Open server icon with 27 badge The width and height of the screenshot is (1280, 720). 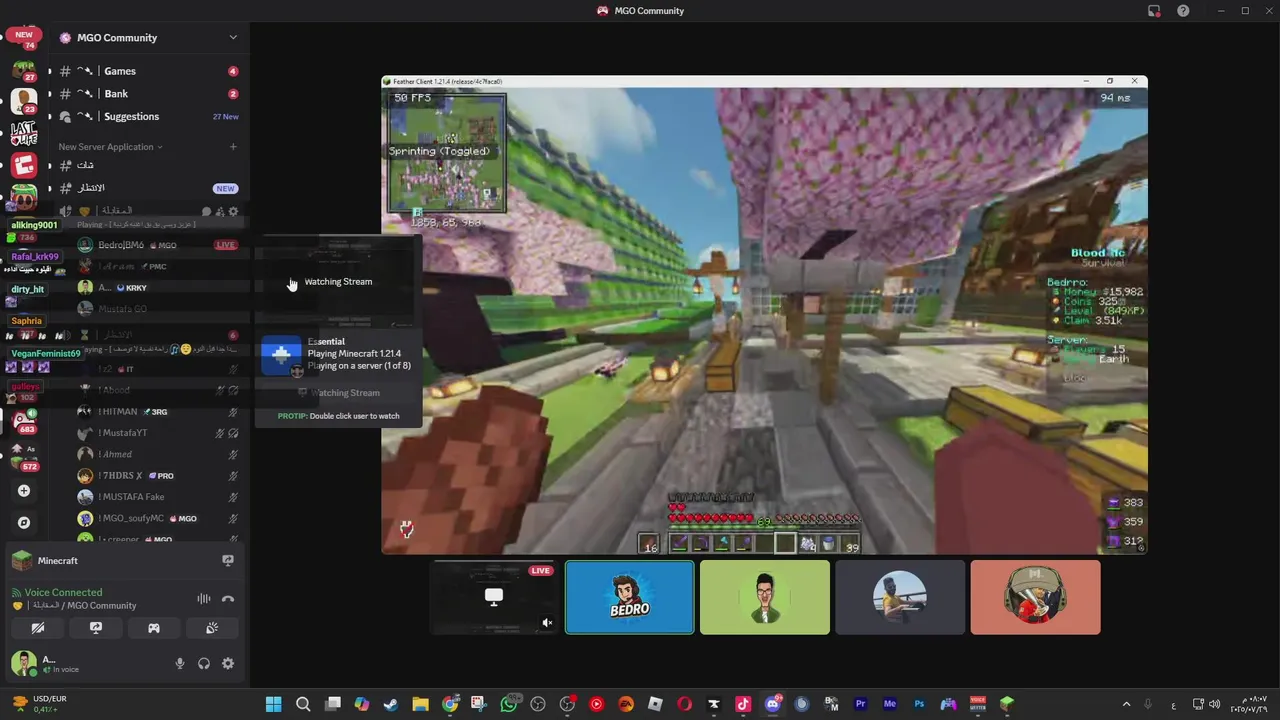click(x=24, y=70)
